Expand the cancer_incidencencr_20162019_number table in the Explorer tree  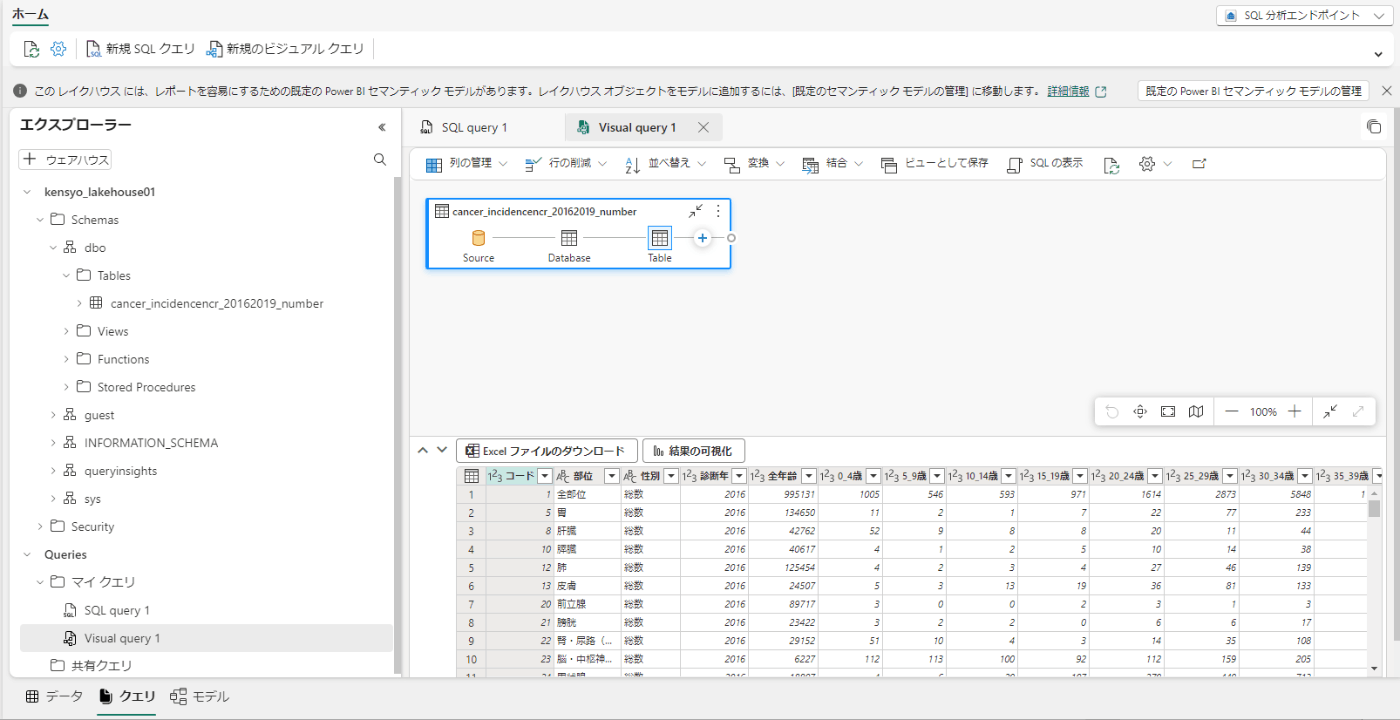[x=80, y=303]
